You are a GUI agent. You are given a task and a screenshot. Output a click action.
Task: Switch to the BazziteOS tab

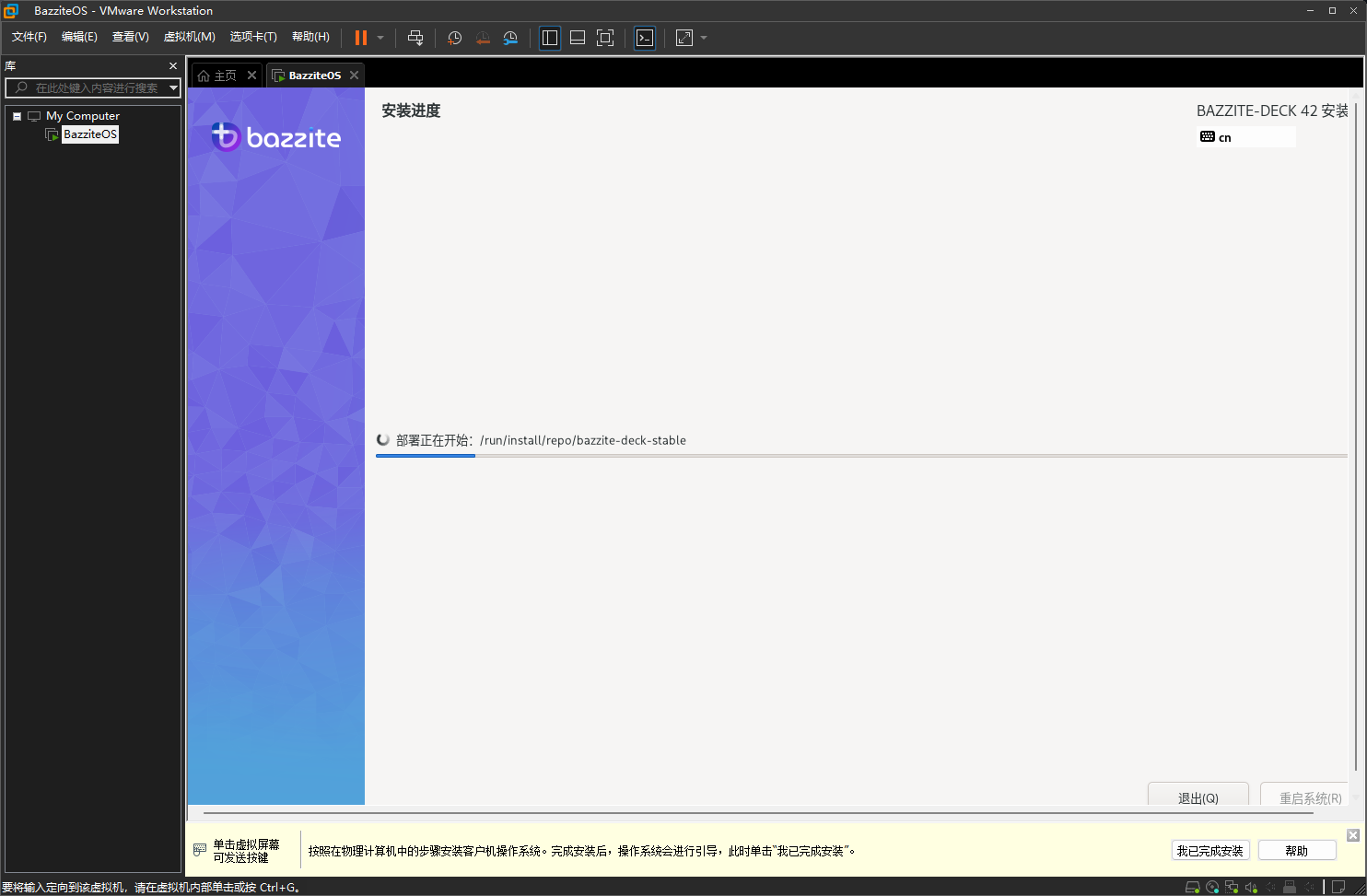click(x=307, y=76)
